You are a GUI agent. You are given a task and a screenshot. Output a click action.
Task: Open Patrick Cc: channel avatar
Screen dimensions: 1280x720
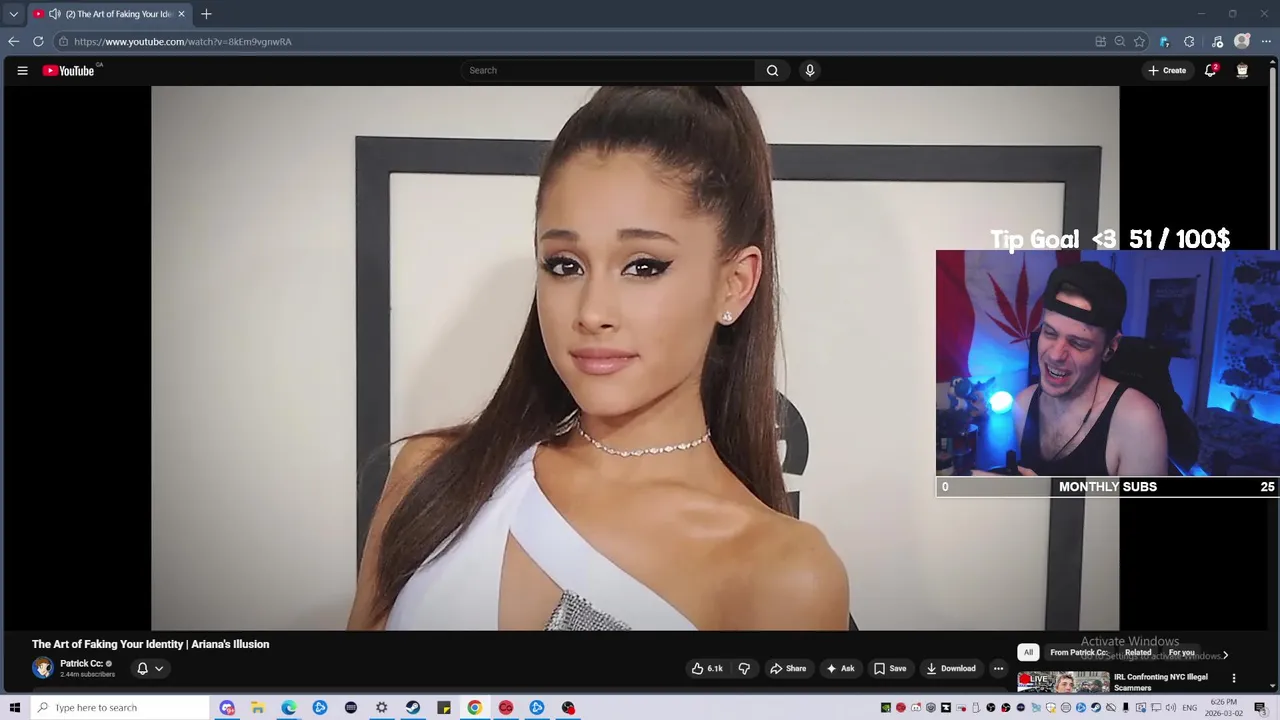[43, 668]
